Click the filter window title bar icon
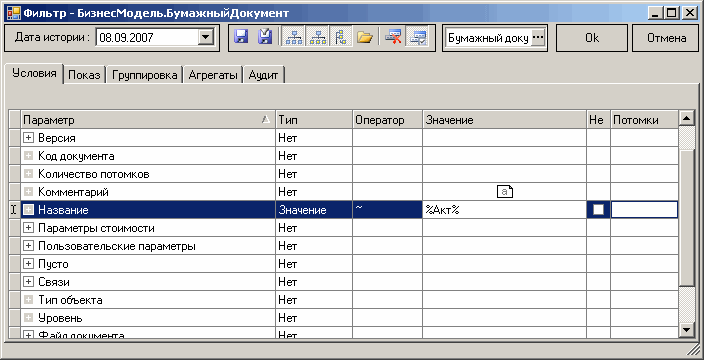 [x=13, y=13]
